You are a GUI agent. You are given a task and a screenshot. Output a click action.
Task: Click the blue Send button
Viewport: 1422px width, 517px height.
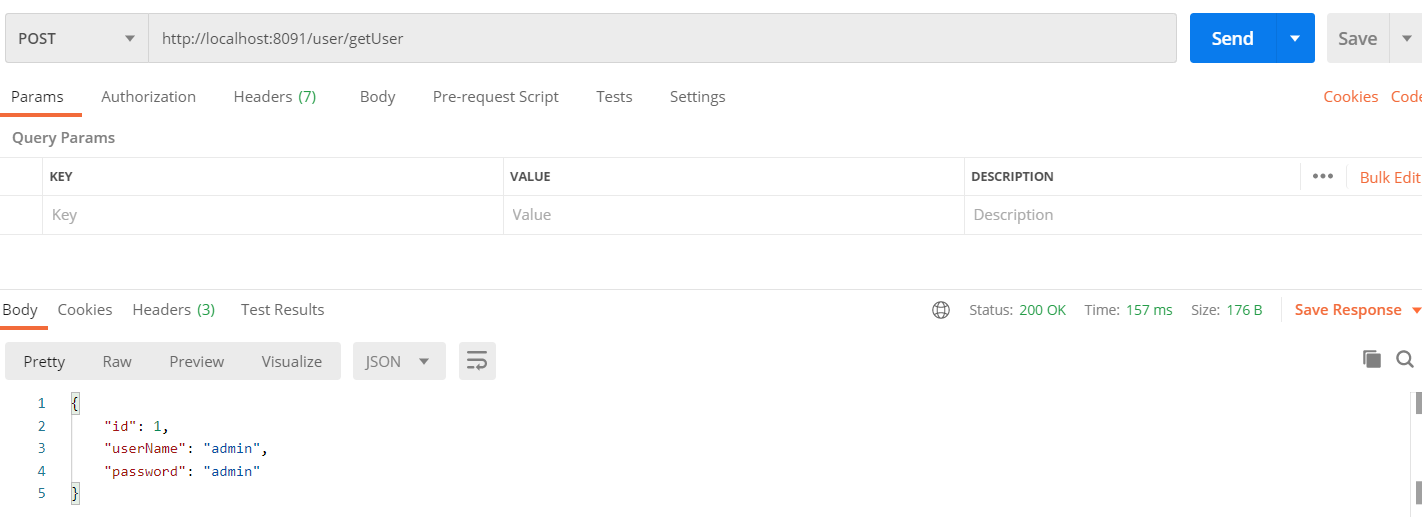[x=1232, y=38]
